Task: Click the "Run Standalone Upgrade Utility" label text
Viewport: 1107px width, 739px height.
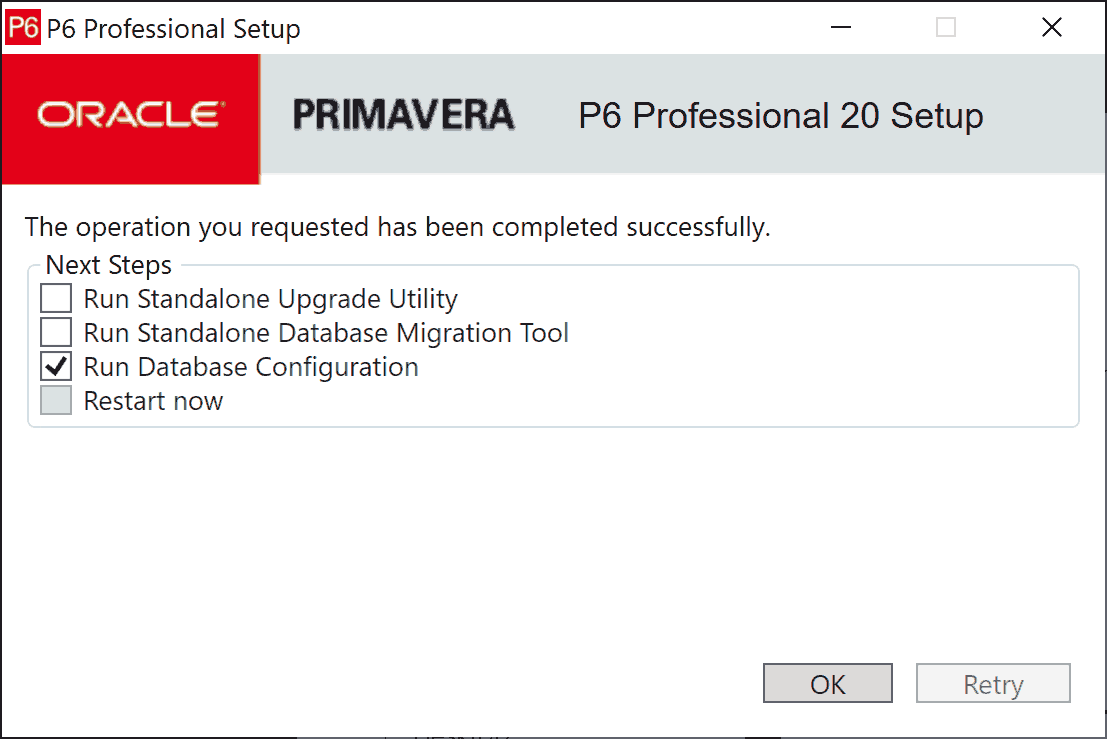Action: [x=270, y=299]
